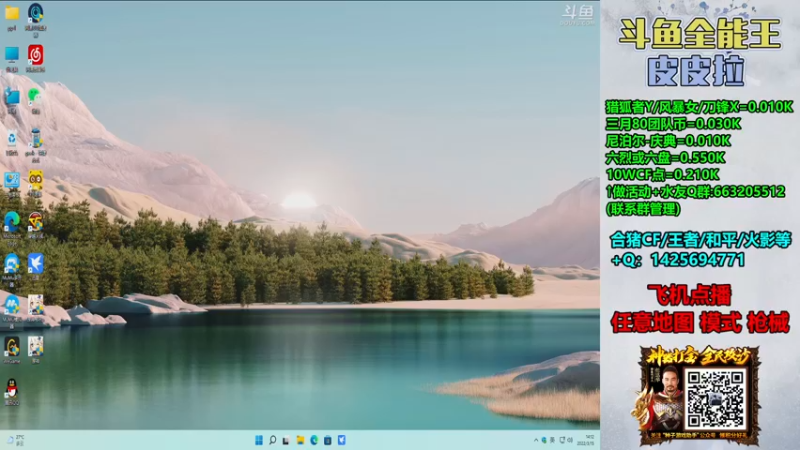800x450 pixels.
Task: Click the '皮皮拉' streamer name text
Action: [696, 70]
